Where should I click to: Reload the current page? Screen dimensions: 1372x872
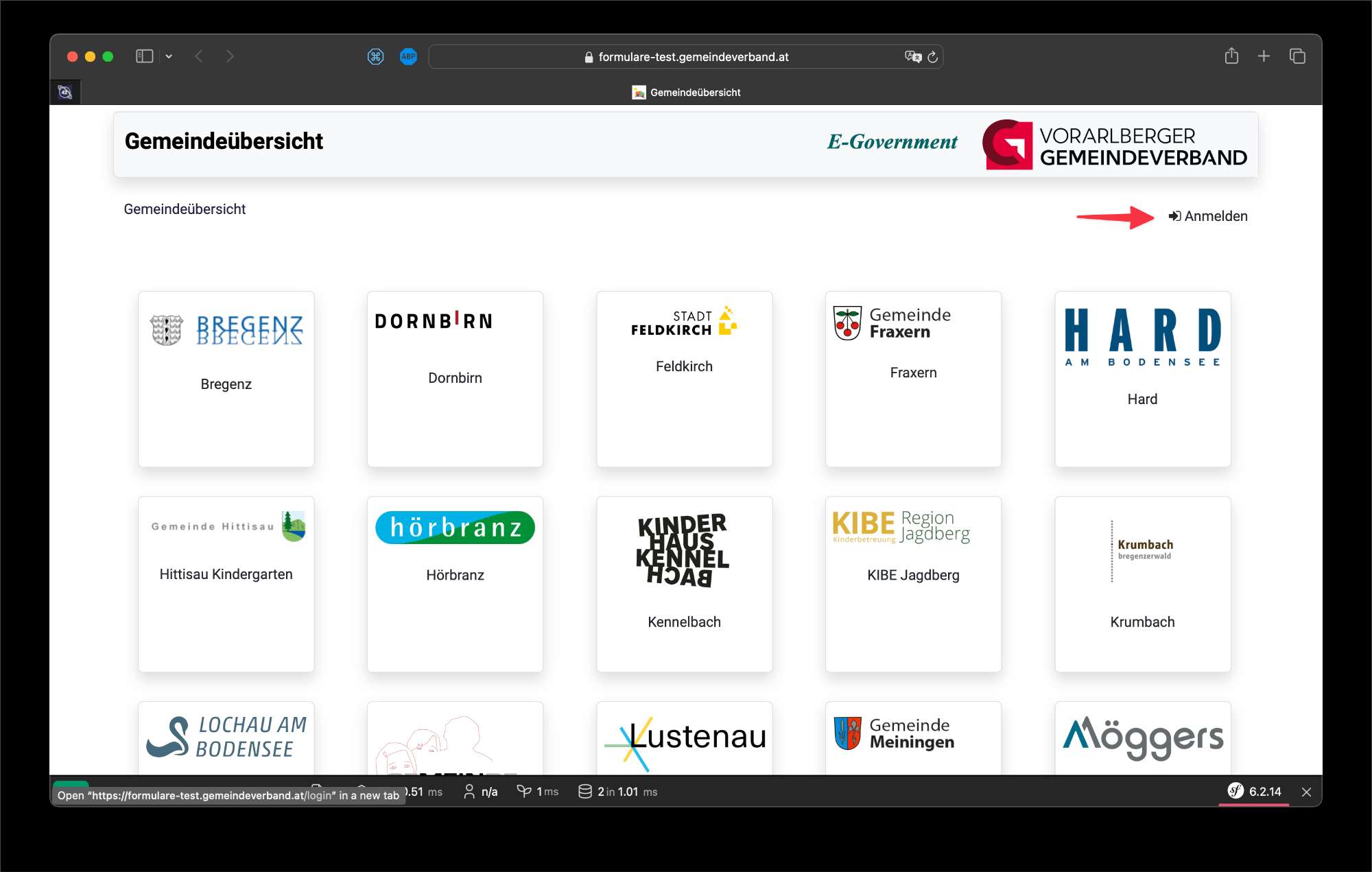(x=932, y=57)
